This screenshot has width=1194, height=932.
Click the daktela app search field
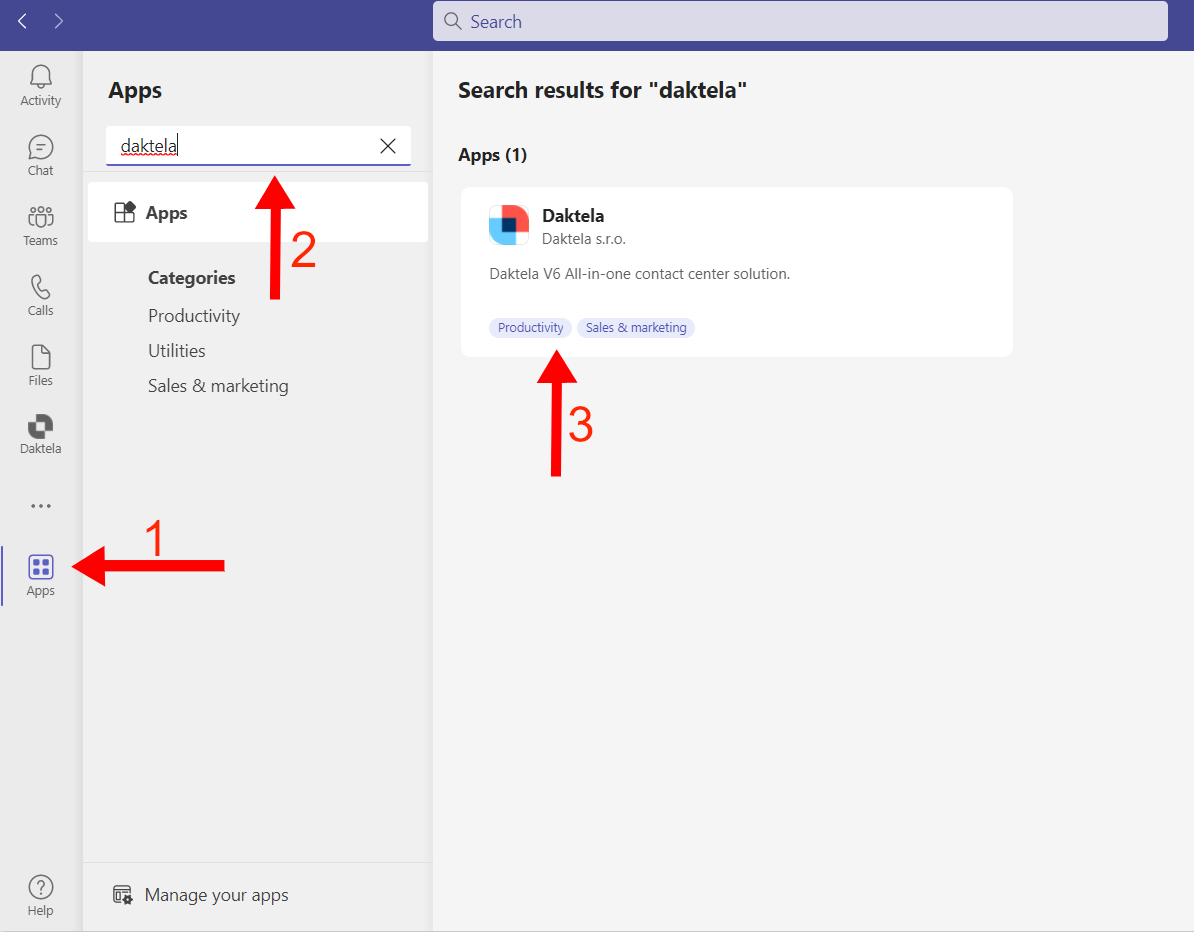pos(240,146)
